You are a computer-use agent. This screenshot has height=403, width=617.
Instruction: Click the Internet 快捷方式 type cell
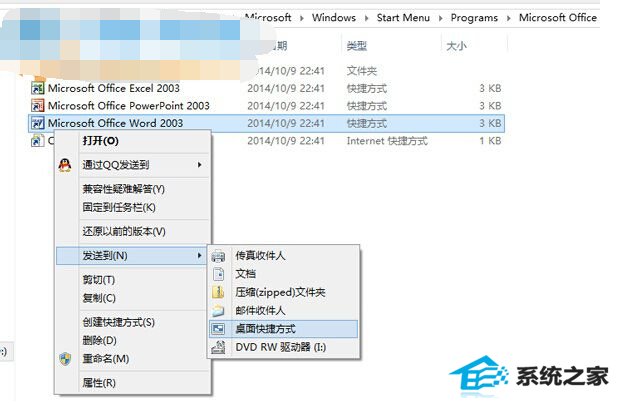coord(387,141)
